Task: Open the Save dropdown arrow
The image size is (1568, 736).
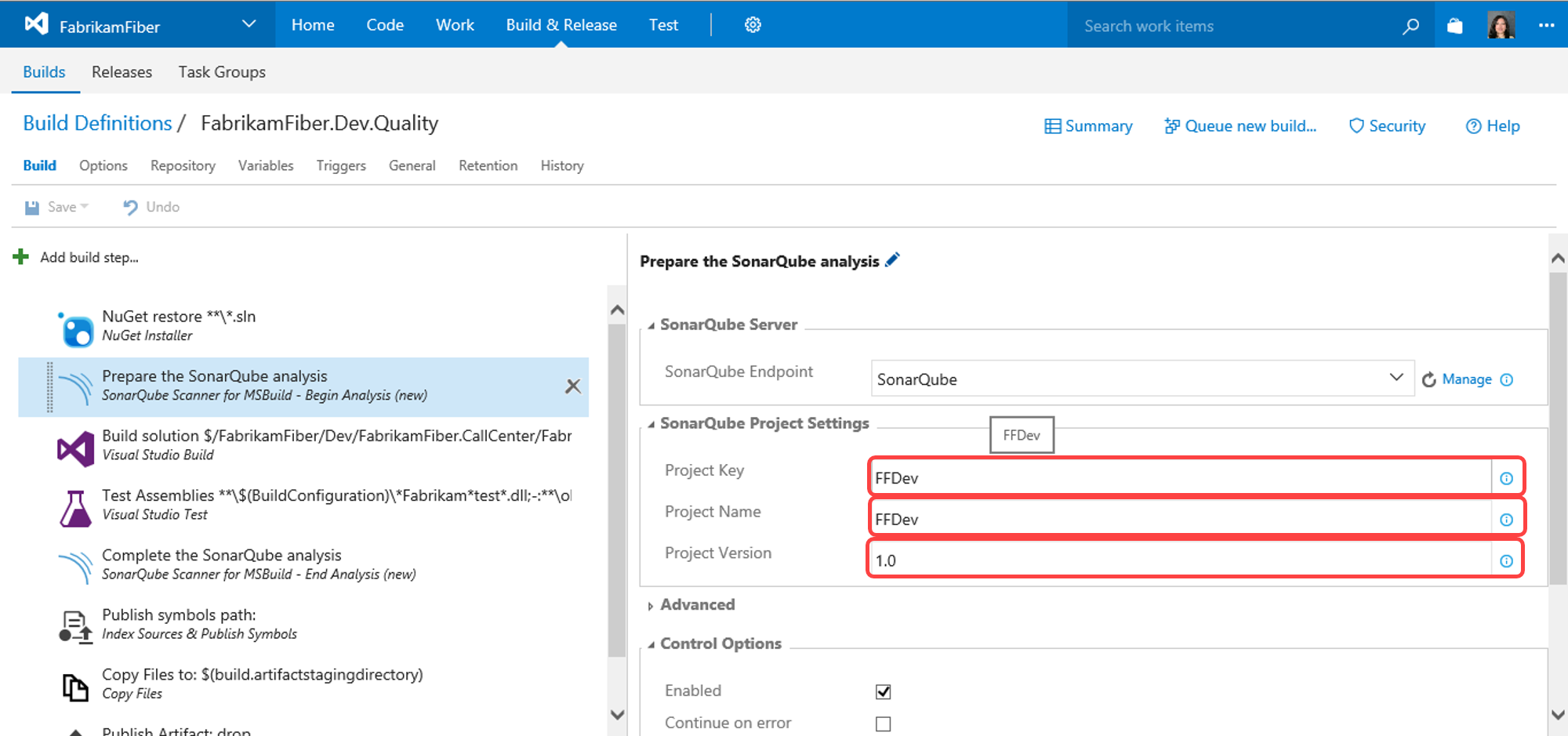Action: tap(85, 206)
